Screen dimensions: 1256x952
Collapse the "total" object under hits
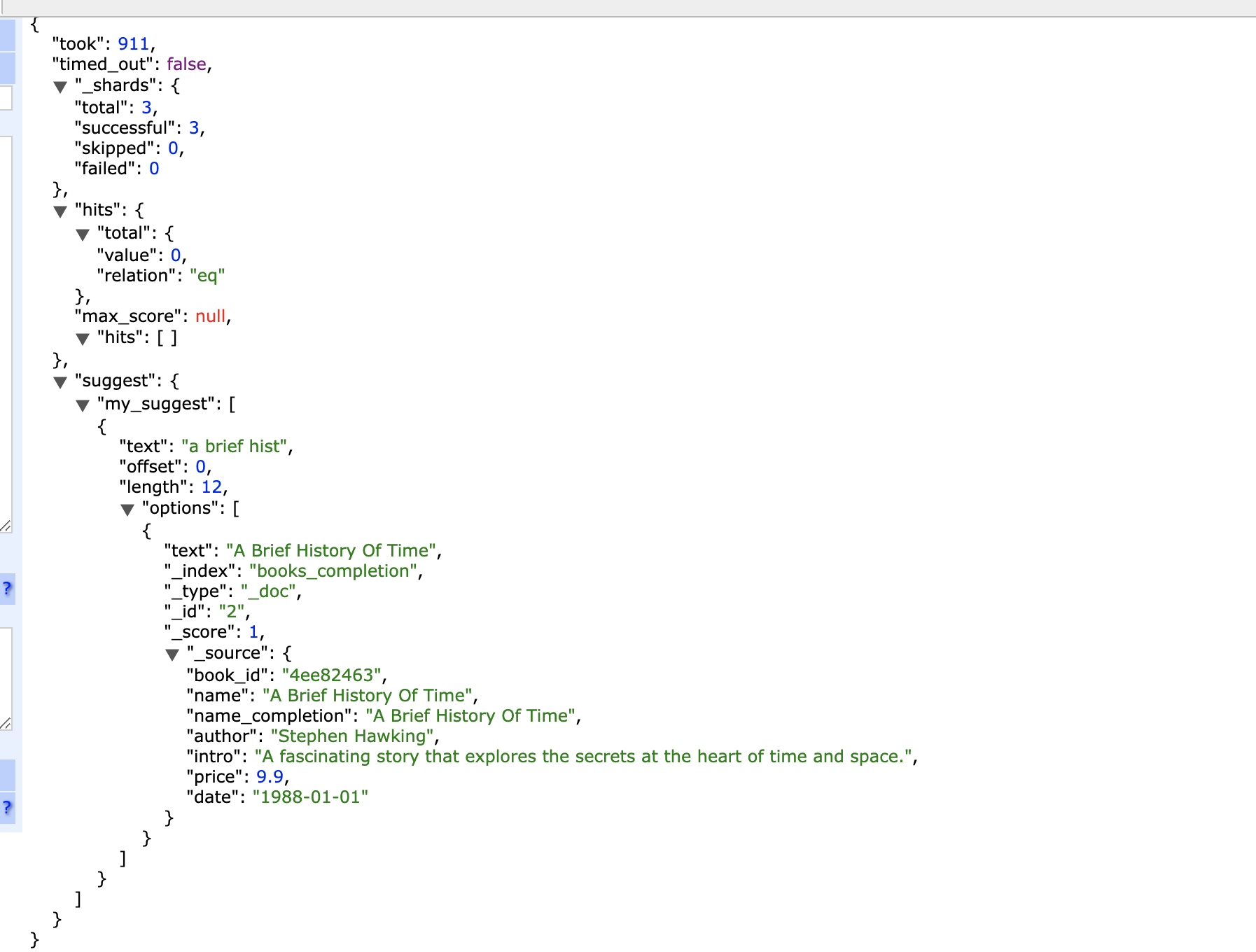(x=83, y=234)
